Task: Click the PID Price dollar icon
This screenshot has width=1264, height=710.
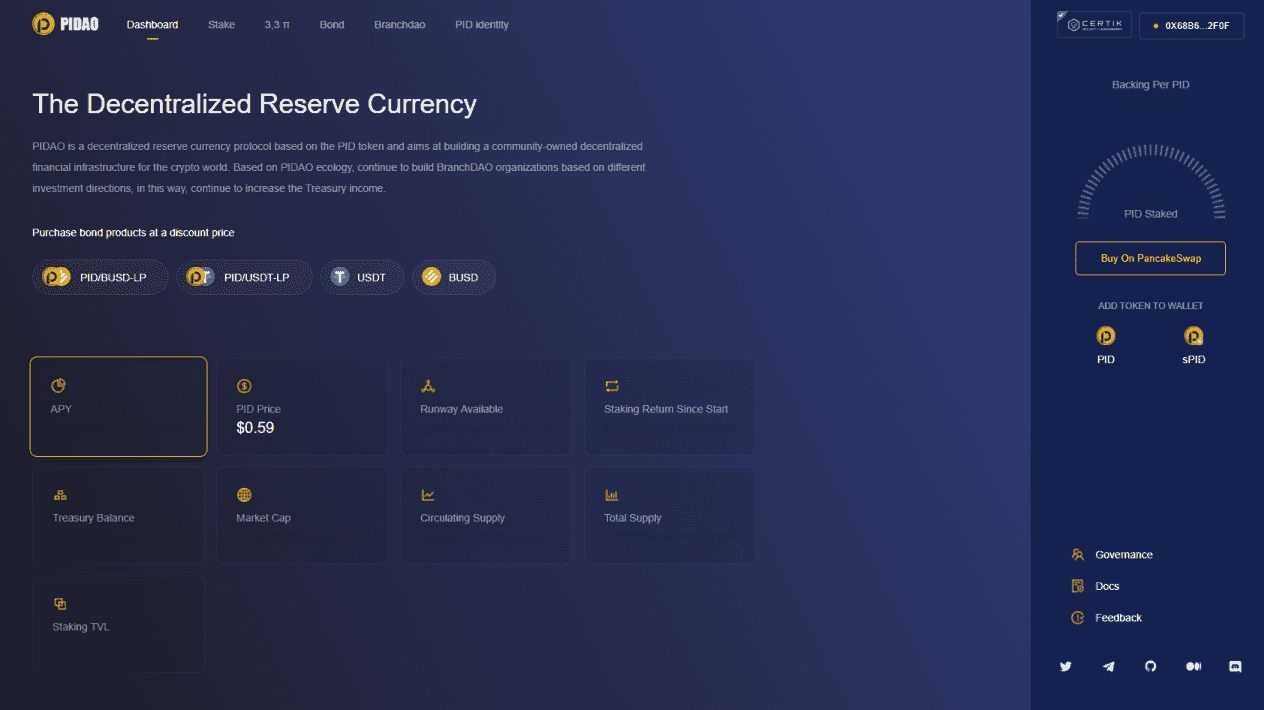Action: 244,386
